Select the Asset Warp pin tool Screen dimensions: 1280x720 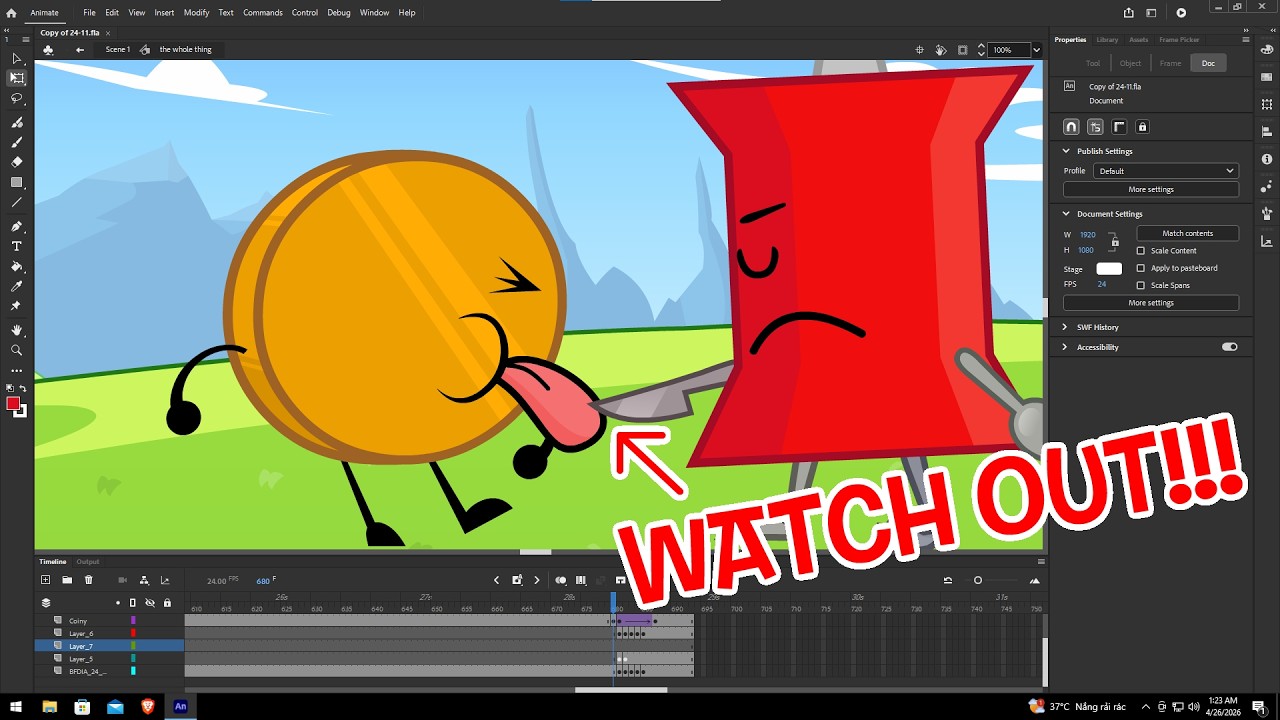point(16,307)
